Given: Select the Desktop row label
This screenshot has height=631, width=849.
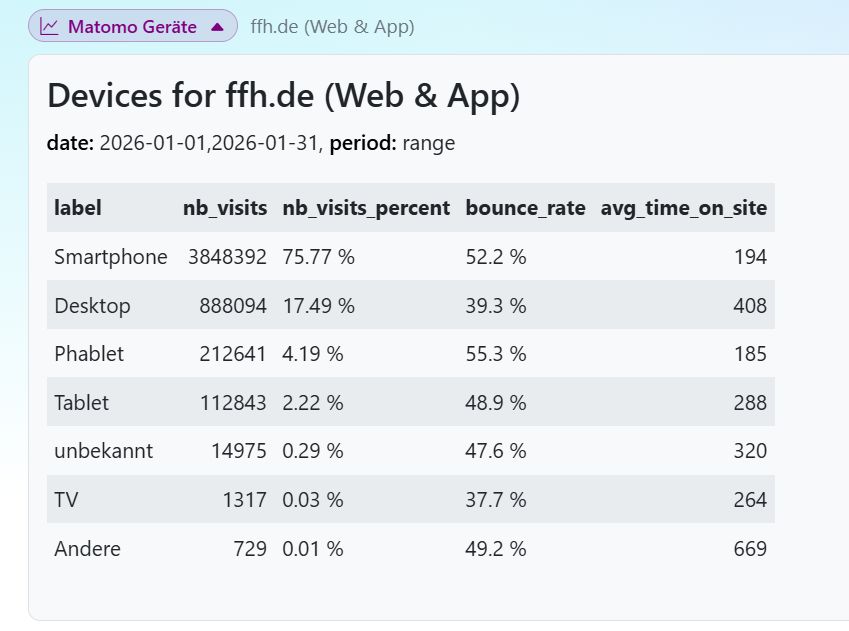Looking at the screenshot, I should [92, 306].
